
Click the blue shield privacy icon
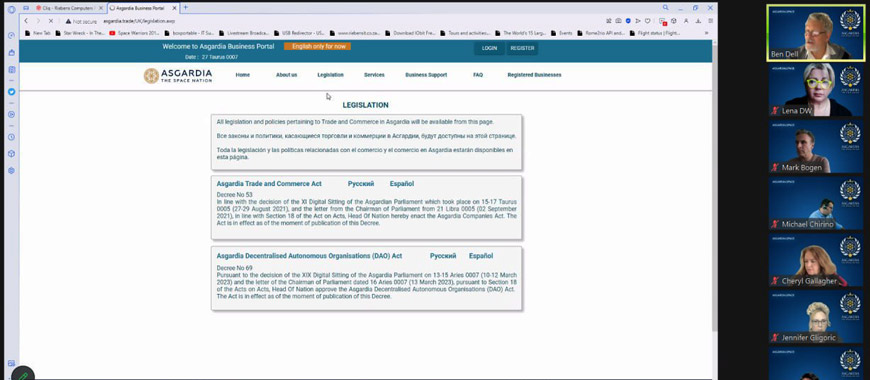tap(628, 21)
